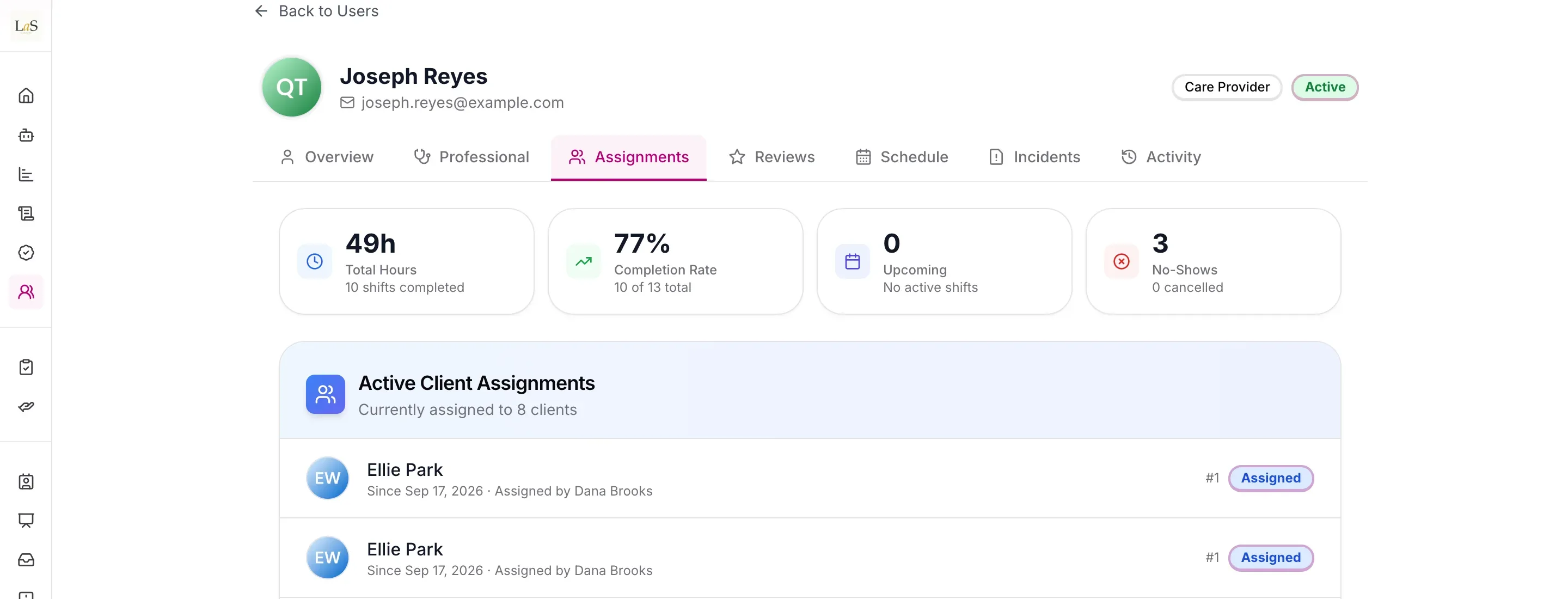
Task: Click the red X icon on No-Shows card
Action: click(x=1121, y=261)
